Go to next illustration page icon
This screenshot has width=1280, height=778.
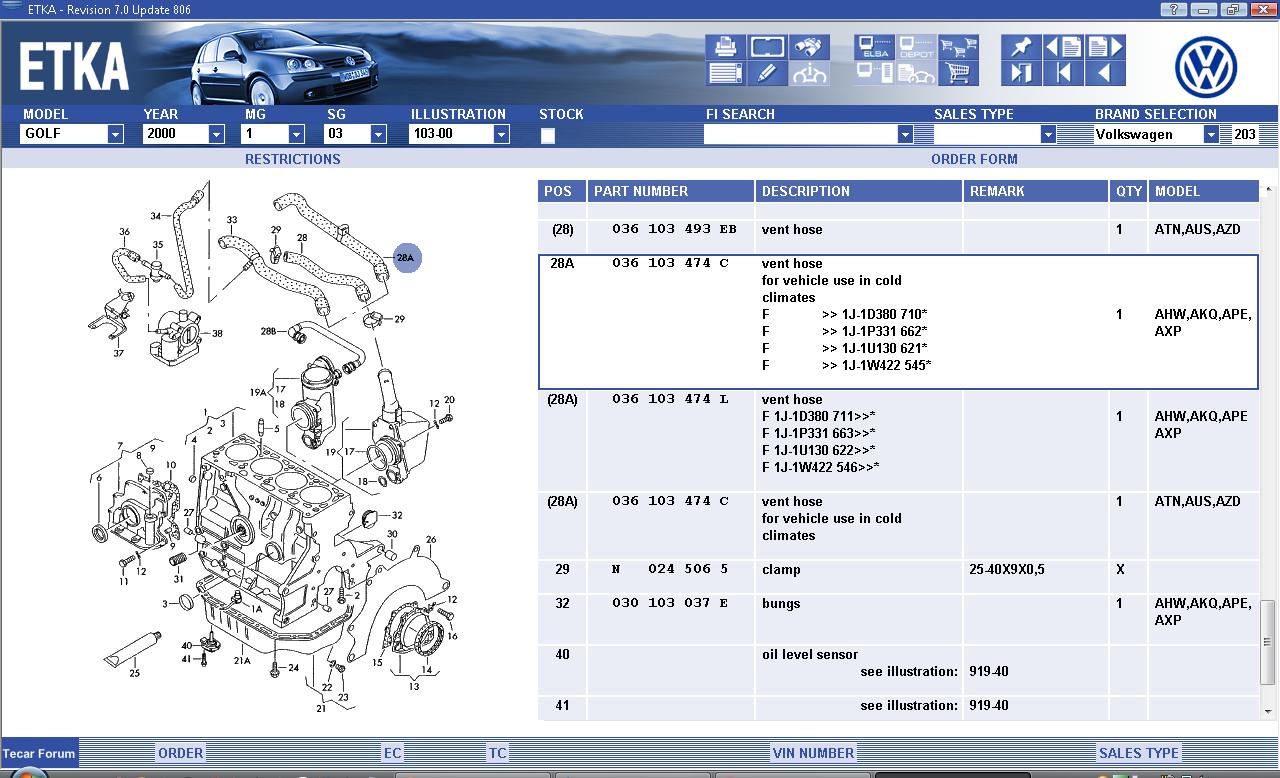[1105, 47]
